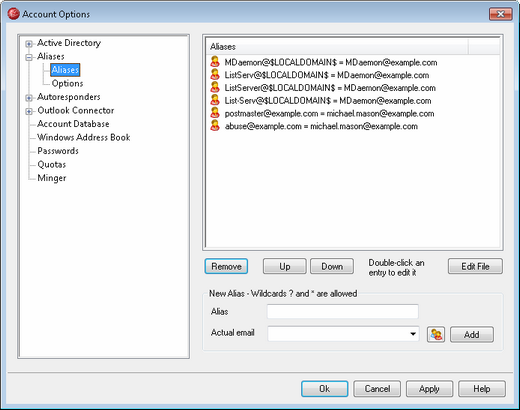Viewport: 520px width, 410px height.
Task: Expand the Autoresponders tree node
Action: tap(29, 98)
